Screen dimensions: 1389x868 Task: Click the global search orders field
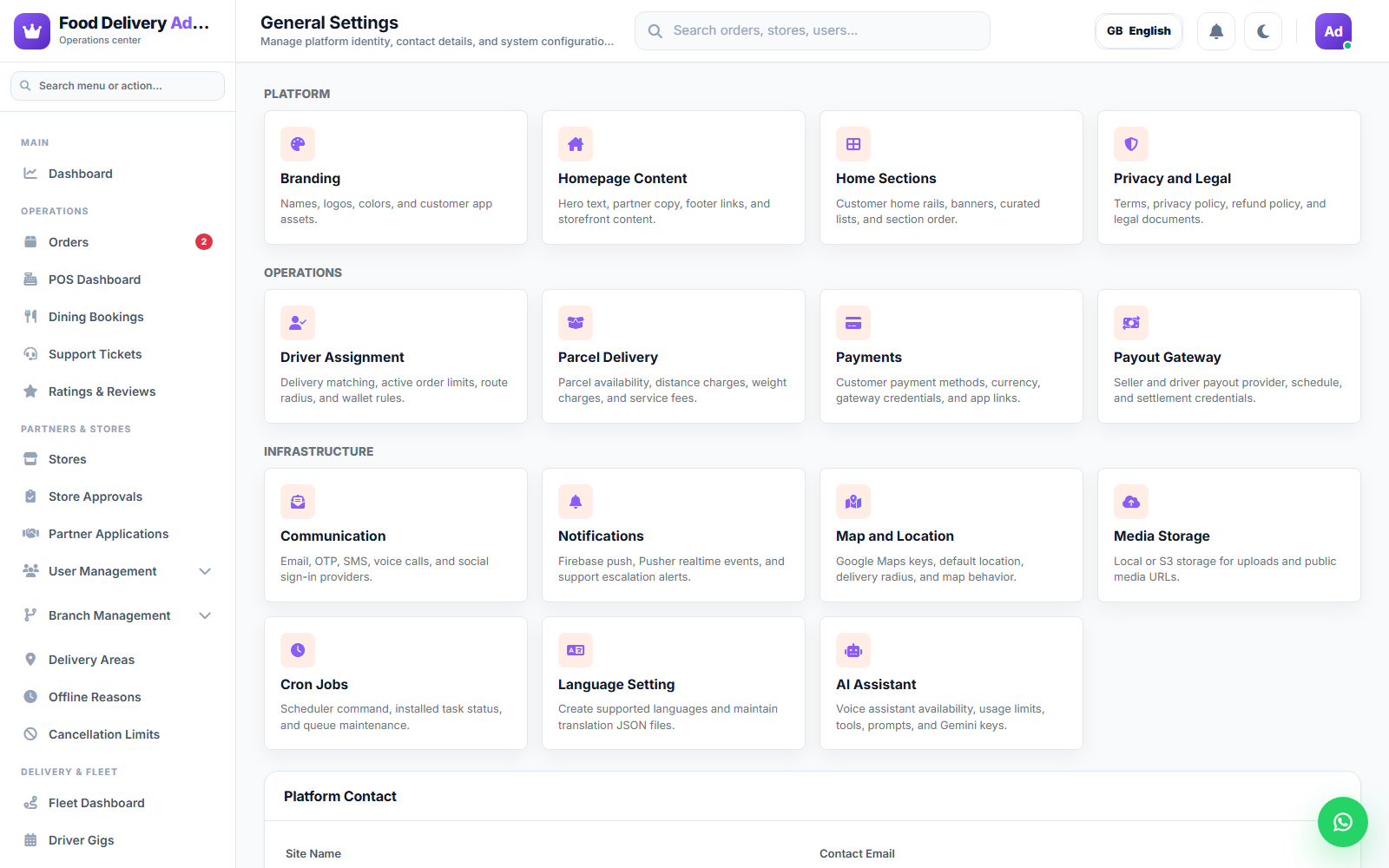tap(813, 31)
